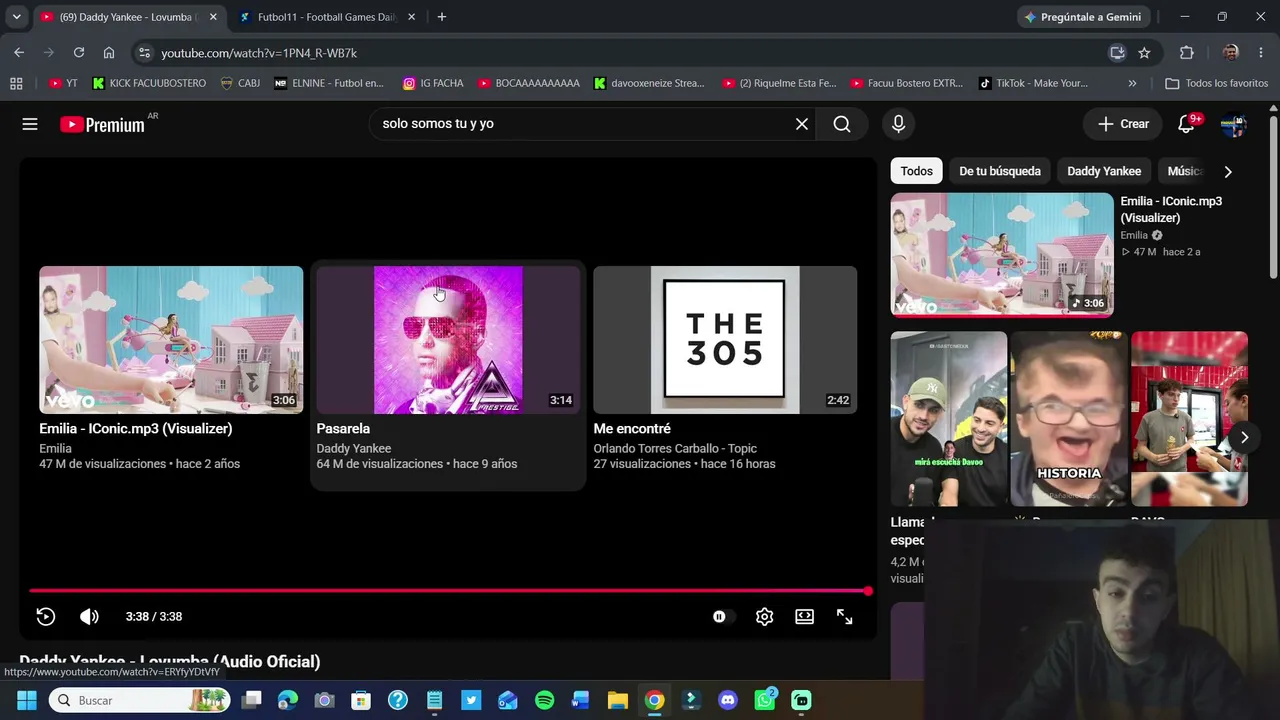1280x720 pixels.
Task: Show more filter chips with the arrow
Action: pyautogui.click(x=1228, y=171)
